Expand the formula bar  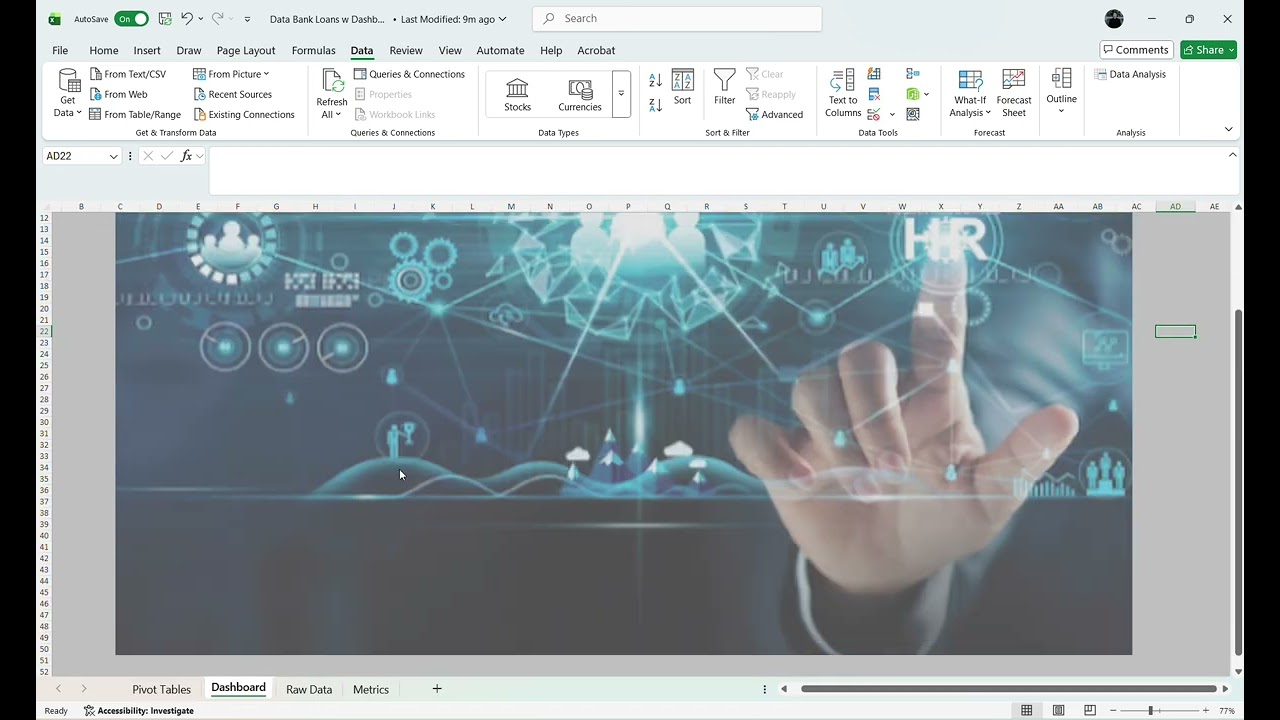(x=1232, y=155)
